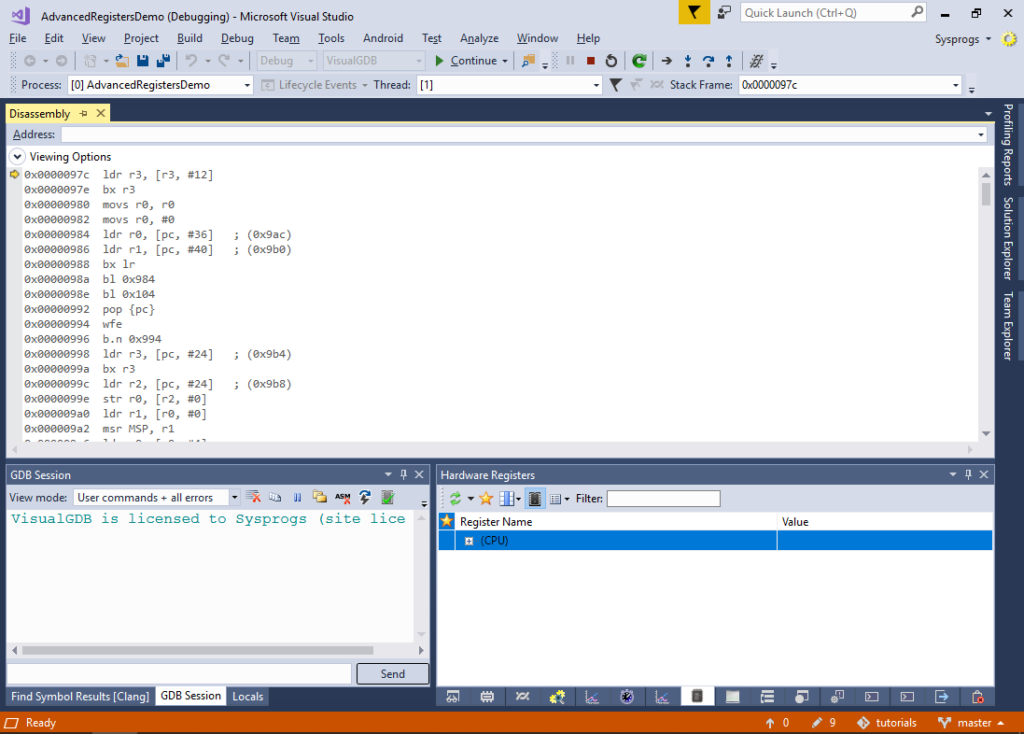Open the Debug menu
This screenshot has height=734, width=1024.
[x=237, y=39]
